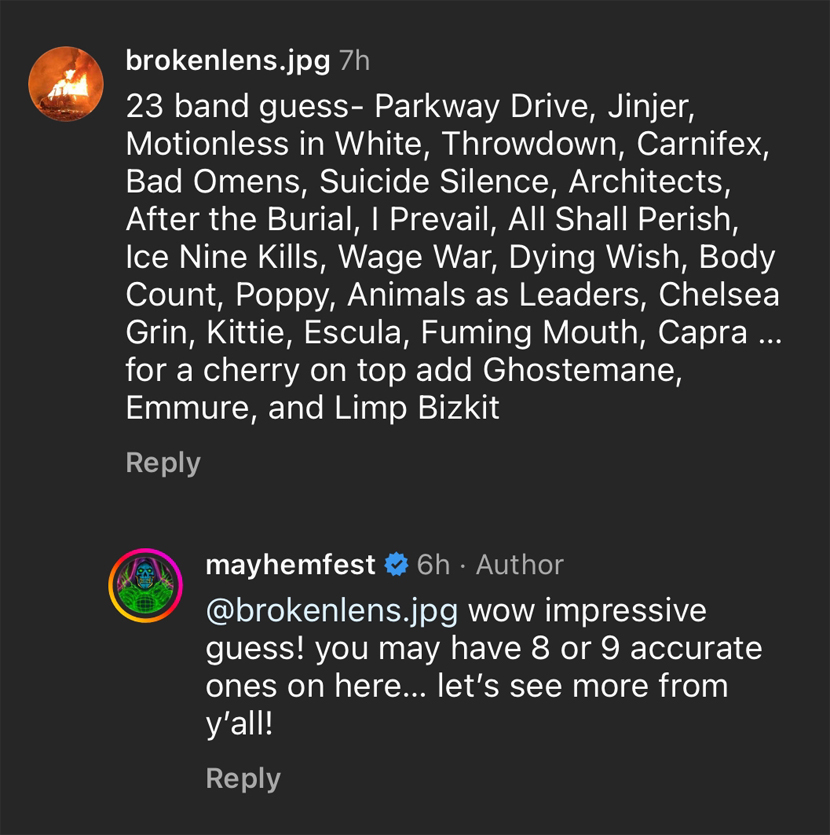The height and width of the screenshot is (835, 830).
Task: Tap "y'all!" ending mayhemfest's reply
Action: pos(239,723)
